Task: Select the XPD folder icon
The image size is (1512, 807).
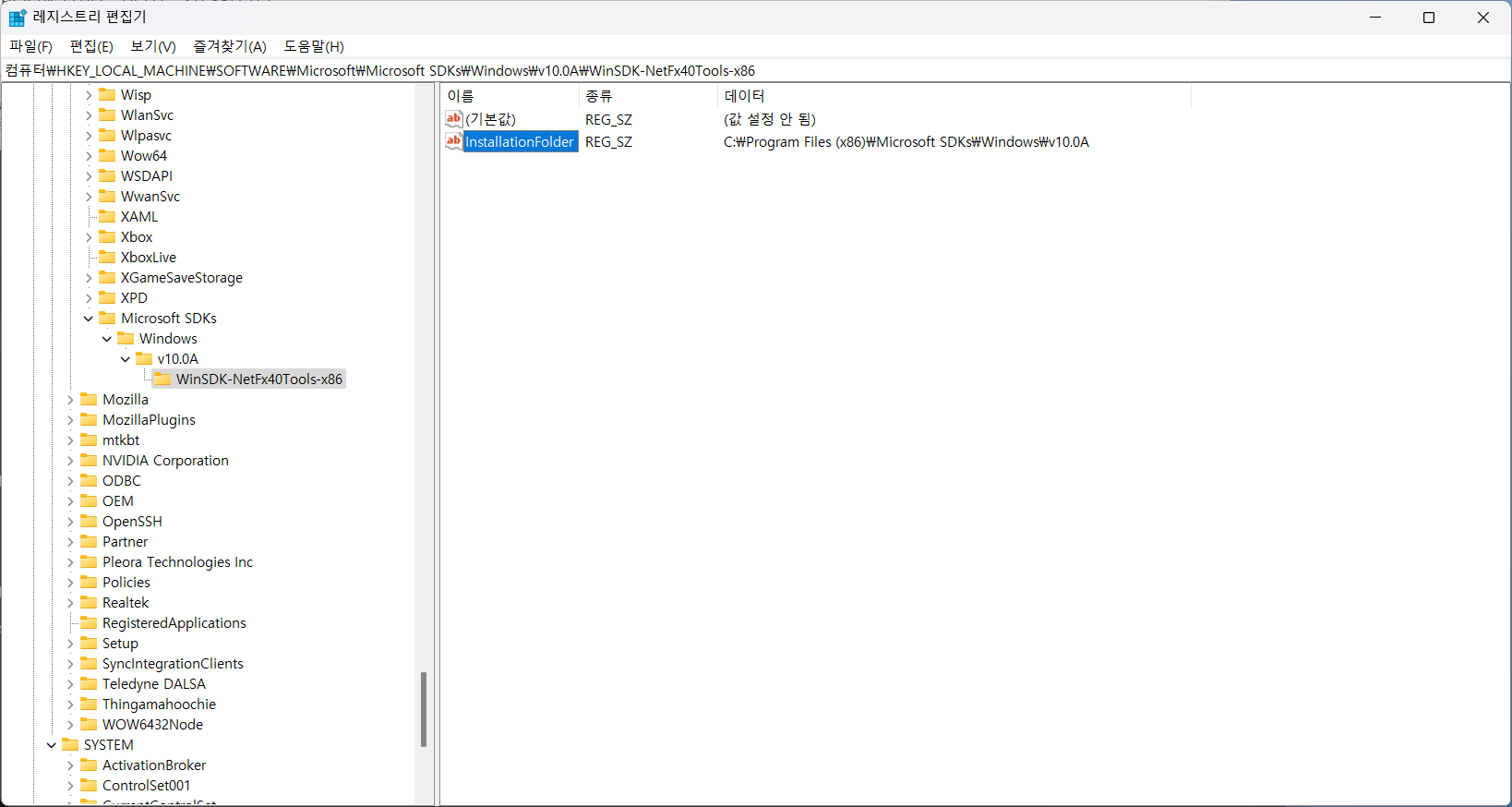Action: coord(107,297)
